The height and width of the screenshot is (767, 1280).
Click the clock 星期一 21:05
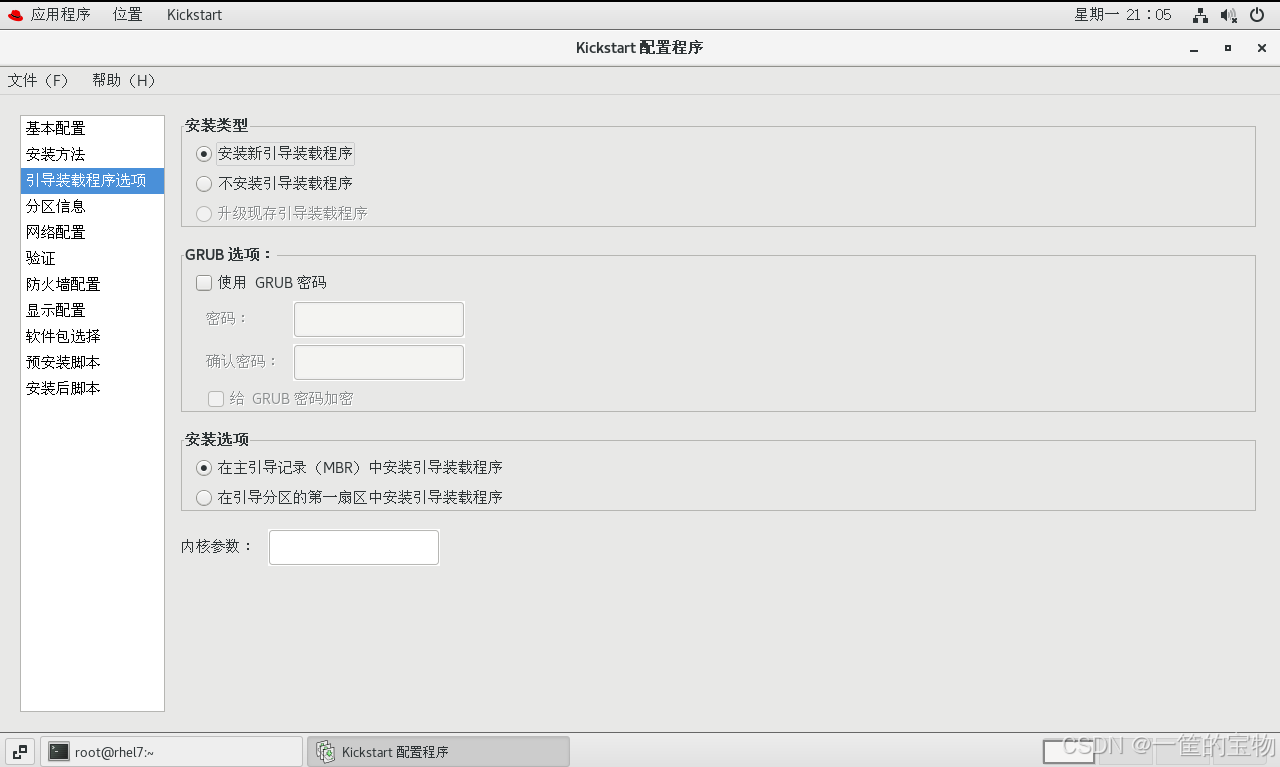1123,14
